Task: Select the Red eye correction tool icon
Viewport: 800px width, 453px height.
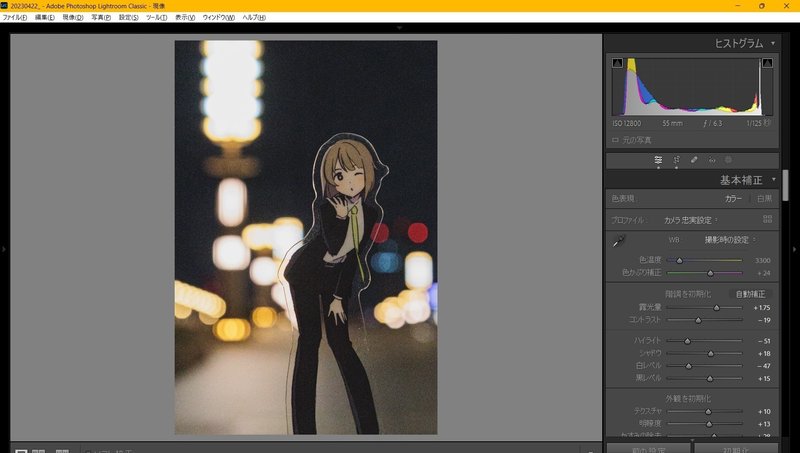Action: 712,160
